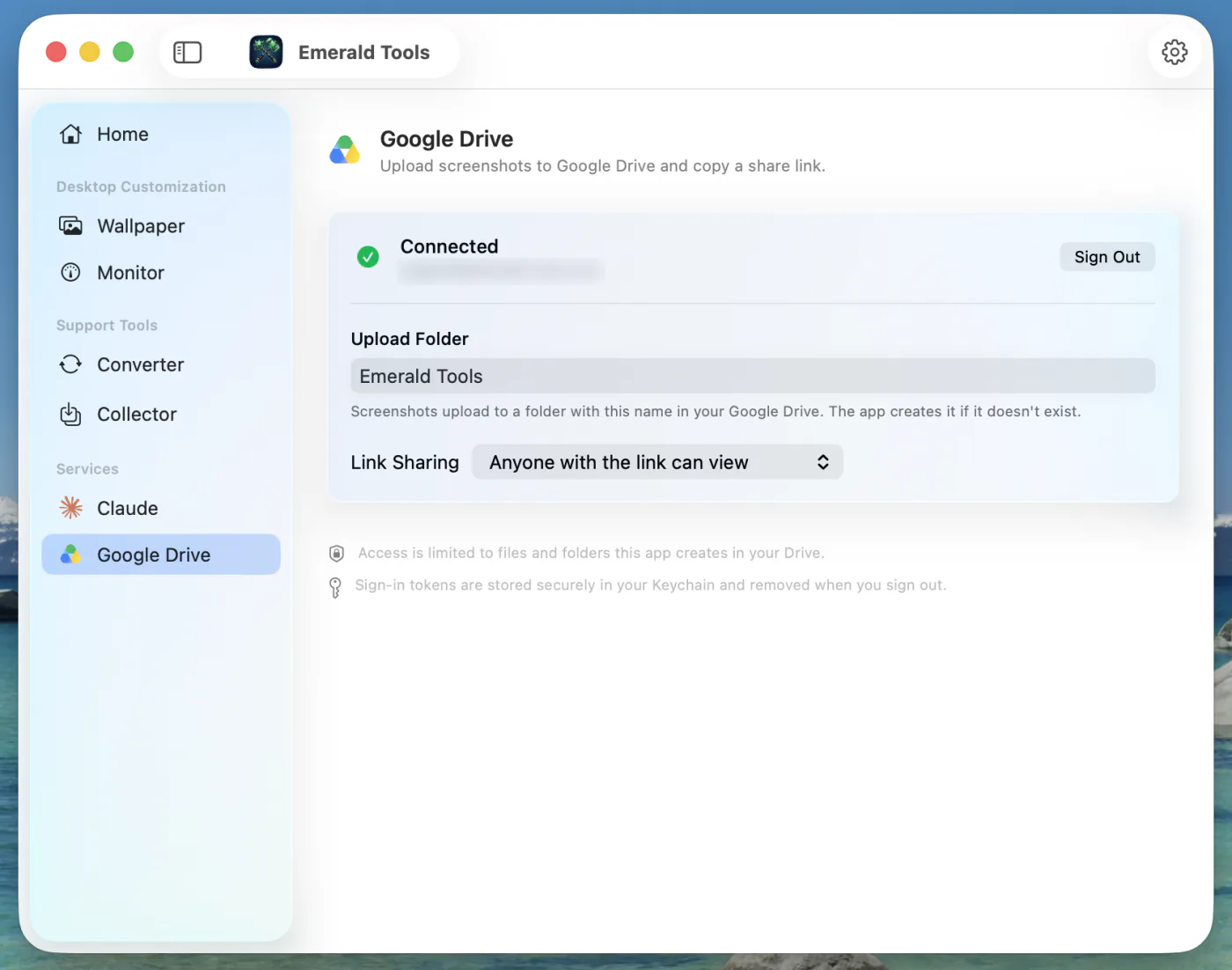Select Monitor in the sidebar
1232x970 pixels.
pyautogui.click(x=161, y=273)
